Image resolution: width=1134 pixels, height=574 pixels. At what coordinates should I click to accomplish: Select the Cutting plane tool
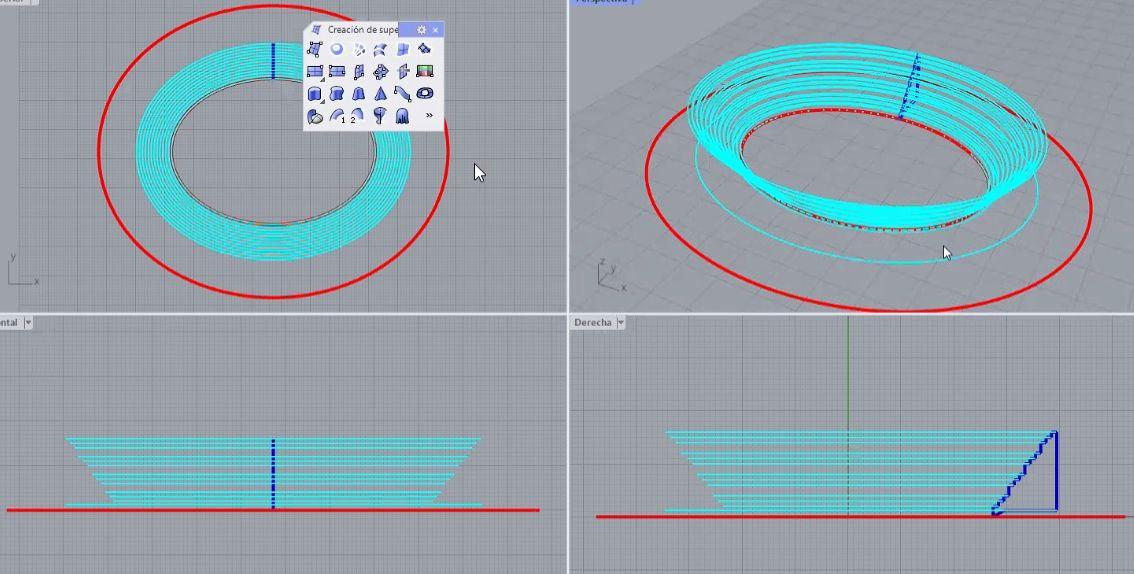(403, 72)
